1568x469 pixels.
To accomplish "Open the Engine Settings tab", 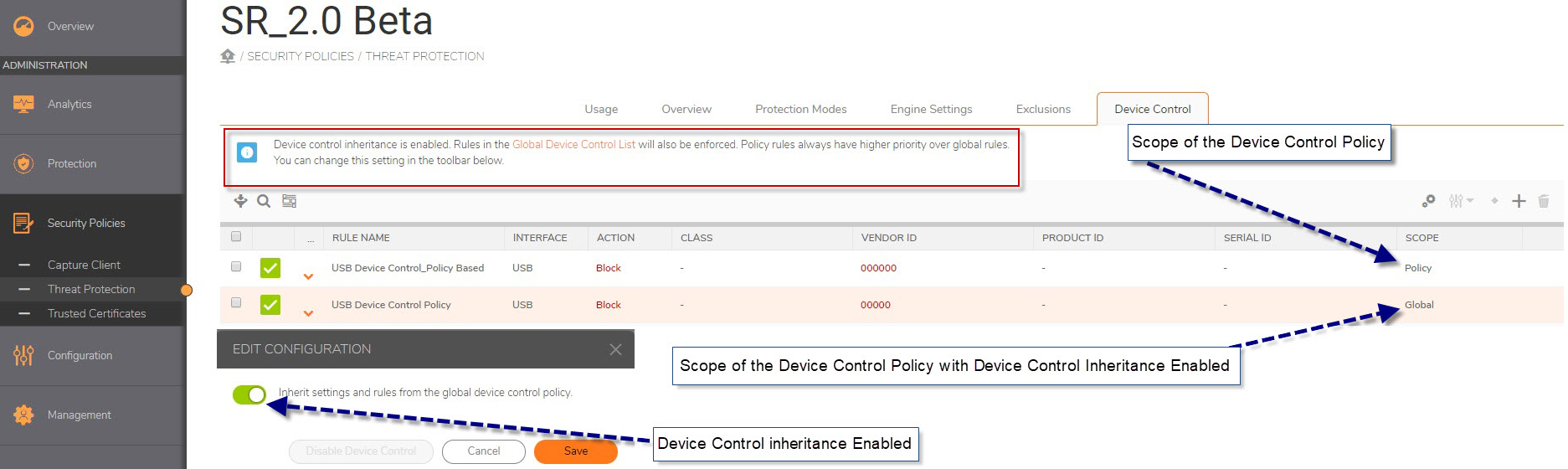I will point(931,109).
